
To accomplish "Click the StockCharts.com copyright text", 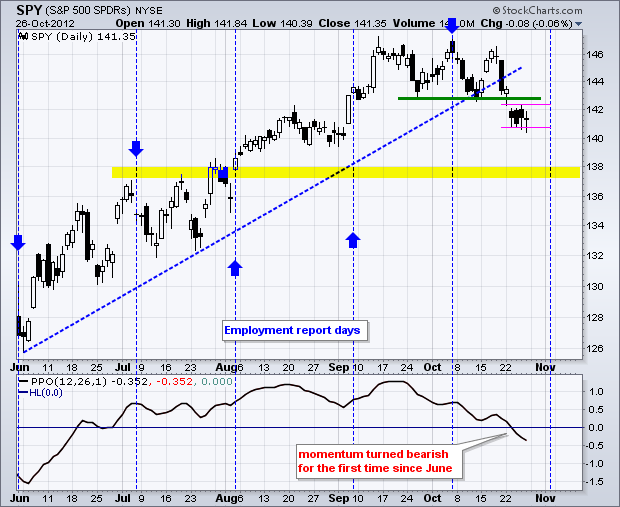I will pos(537,10).
